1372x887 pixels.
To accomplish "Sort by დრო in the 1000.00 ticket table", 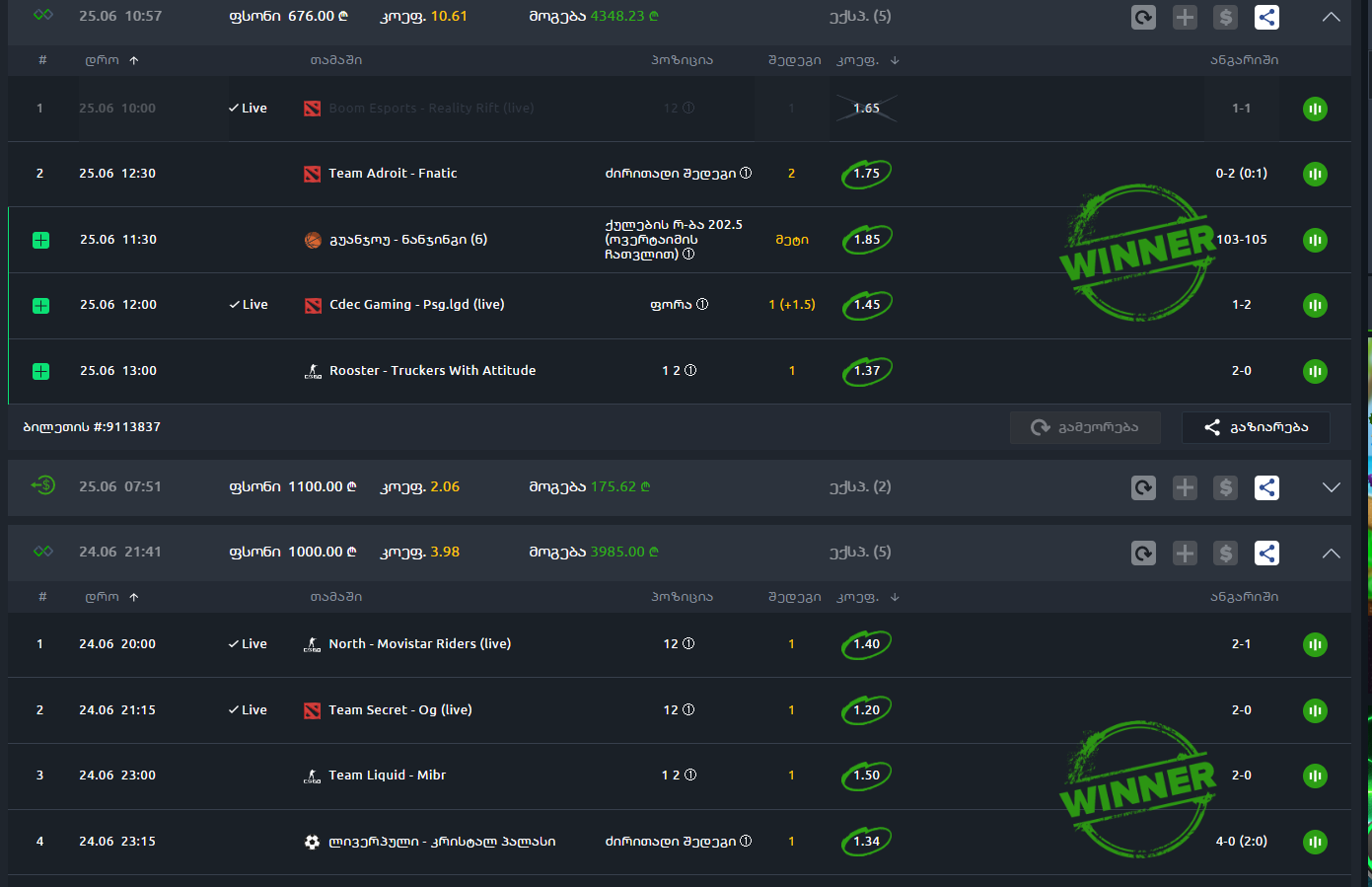I will [x=111, y=597].
